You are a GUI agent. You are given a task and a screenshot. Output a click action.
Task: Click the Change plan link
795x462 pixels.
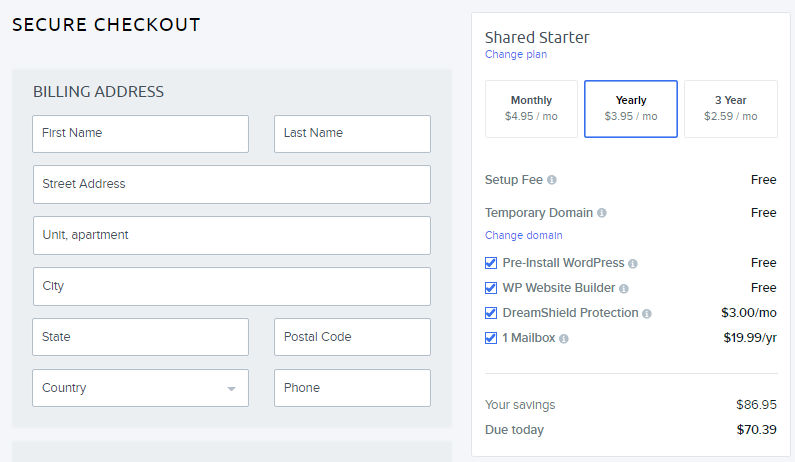click(516, 54)
